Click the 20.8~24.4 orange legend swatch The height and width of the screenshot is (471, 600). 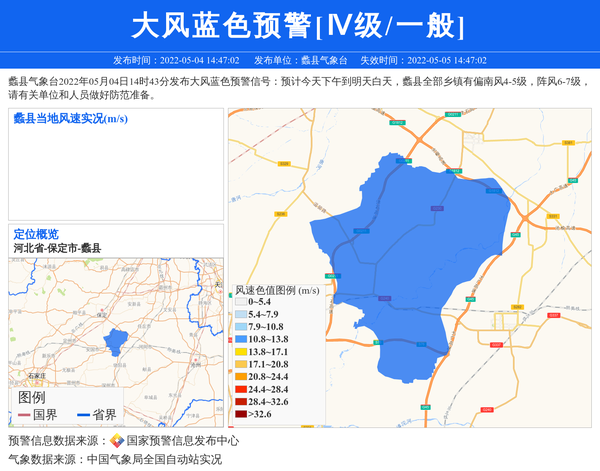[241, 377]
